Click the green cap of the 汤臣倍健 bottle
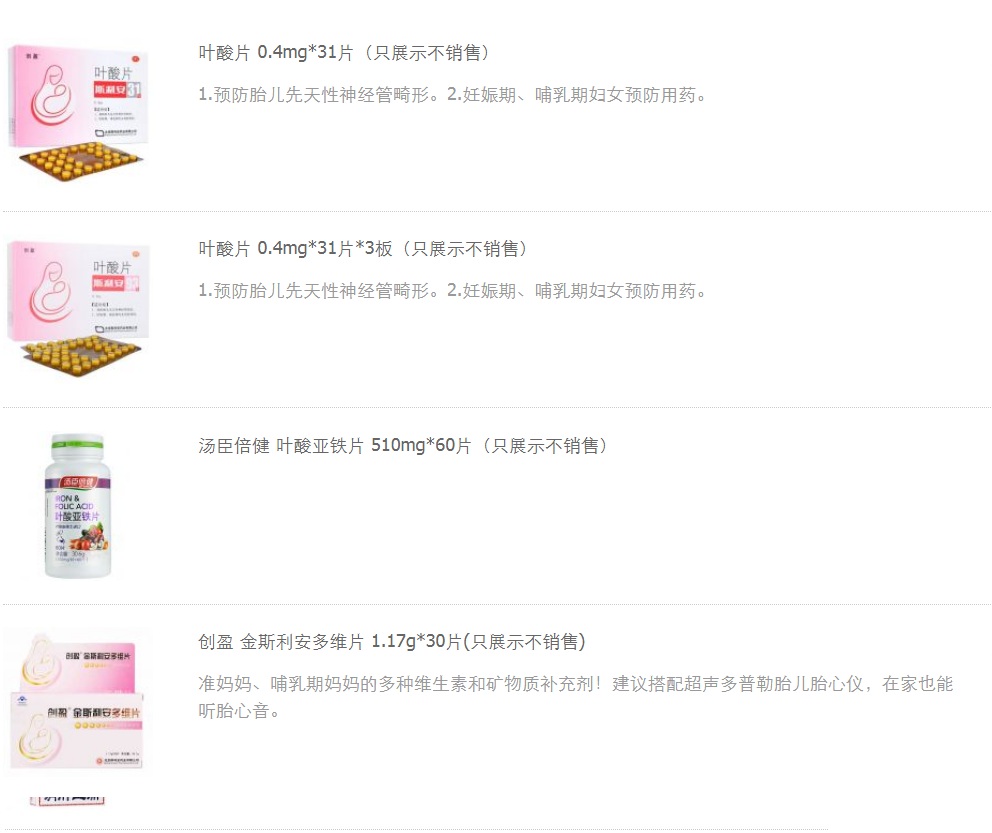This screenshot has height=833, width=992. [x=77, y=440]
